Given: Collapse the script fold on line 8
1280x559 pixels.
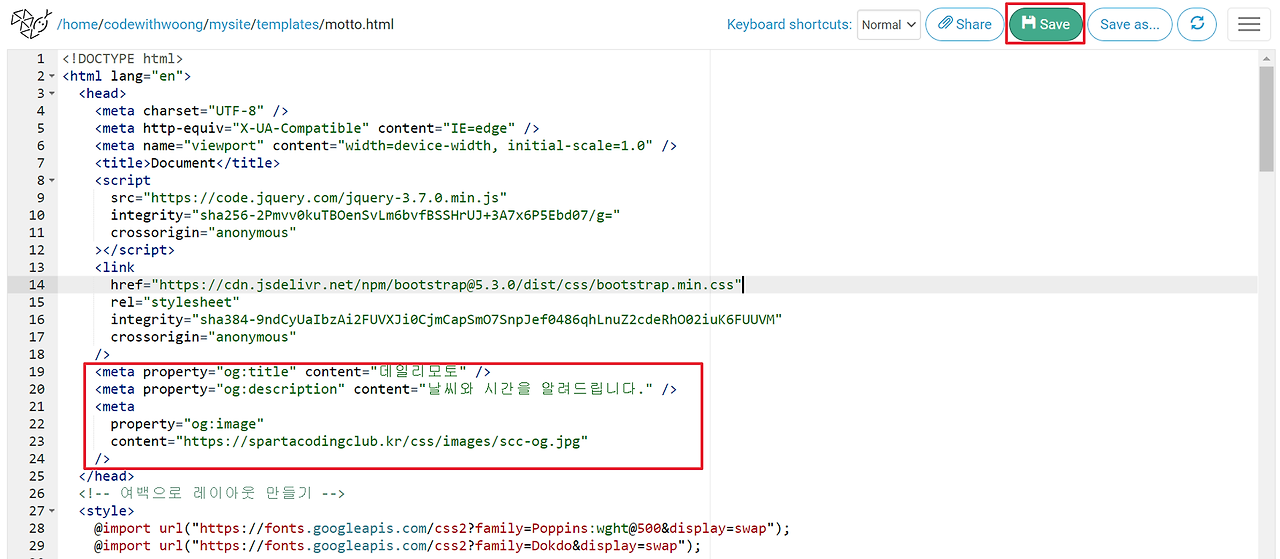Looking at the screenshot, I should [51, 180].
